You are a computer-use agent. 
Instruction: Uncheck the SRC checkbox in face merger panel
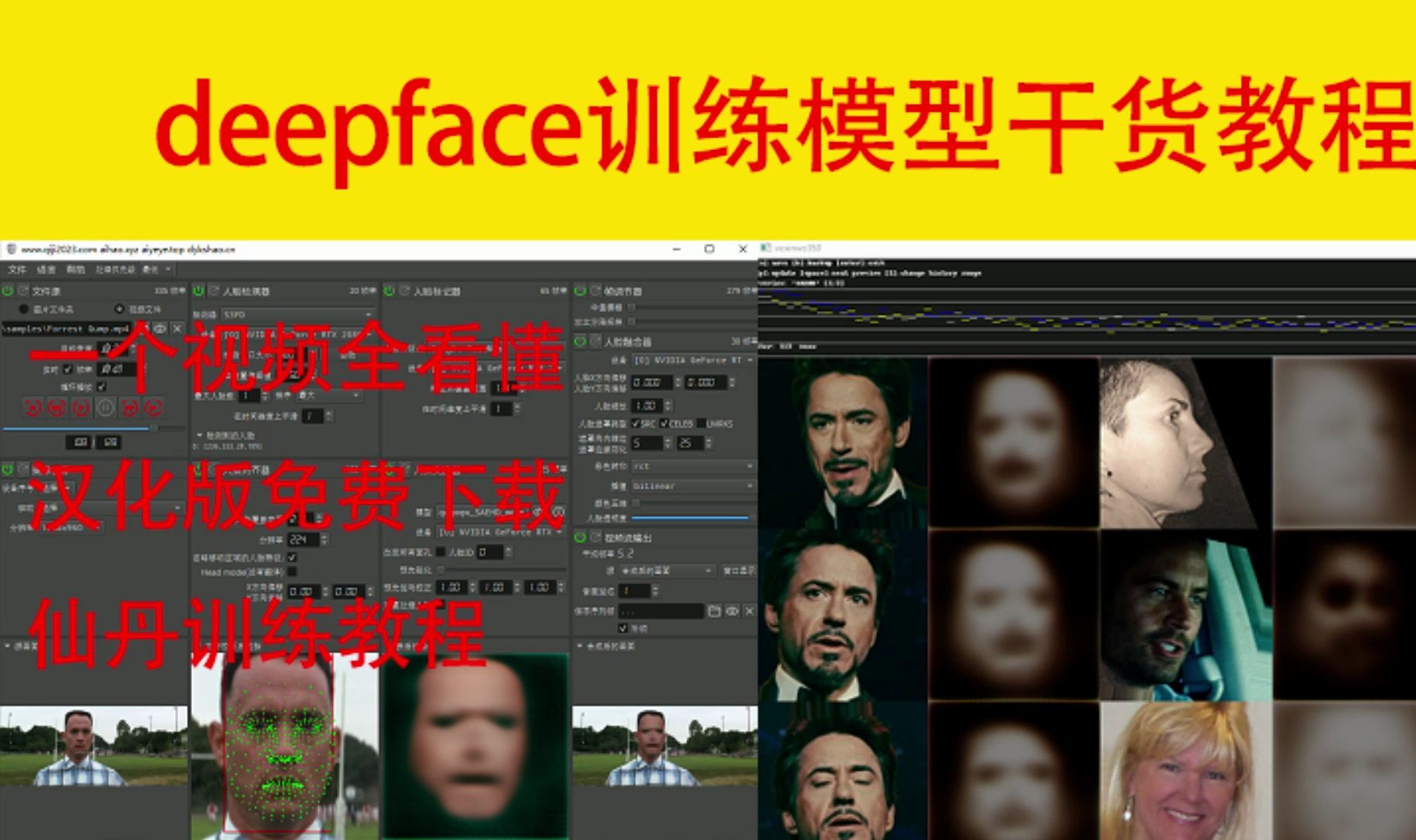click(x=636, y=423)
